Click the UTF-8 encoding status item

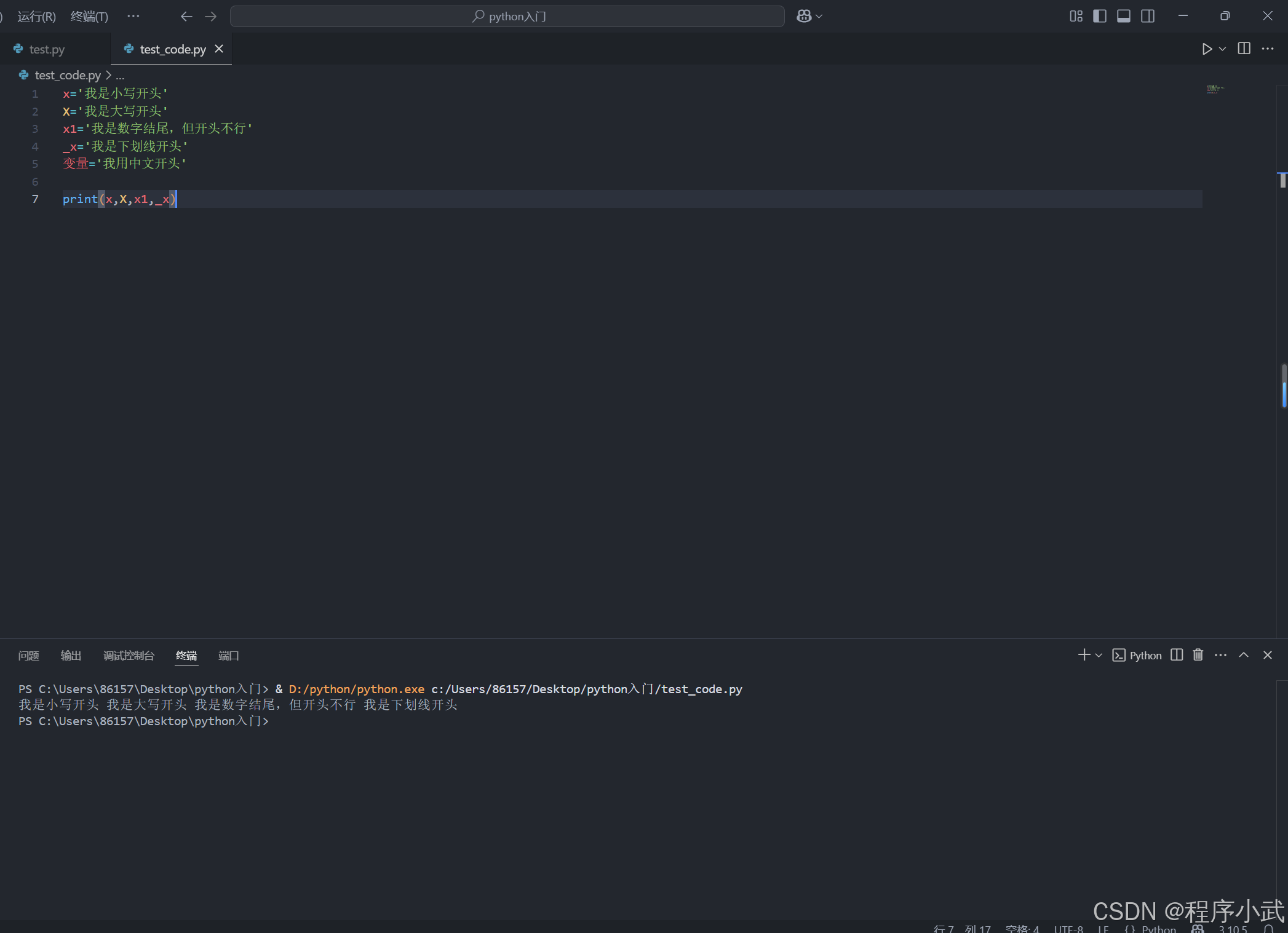1068,928
